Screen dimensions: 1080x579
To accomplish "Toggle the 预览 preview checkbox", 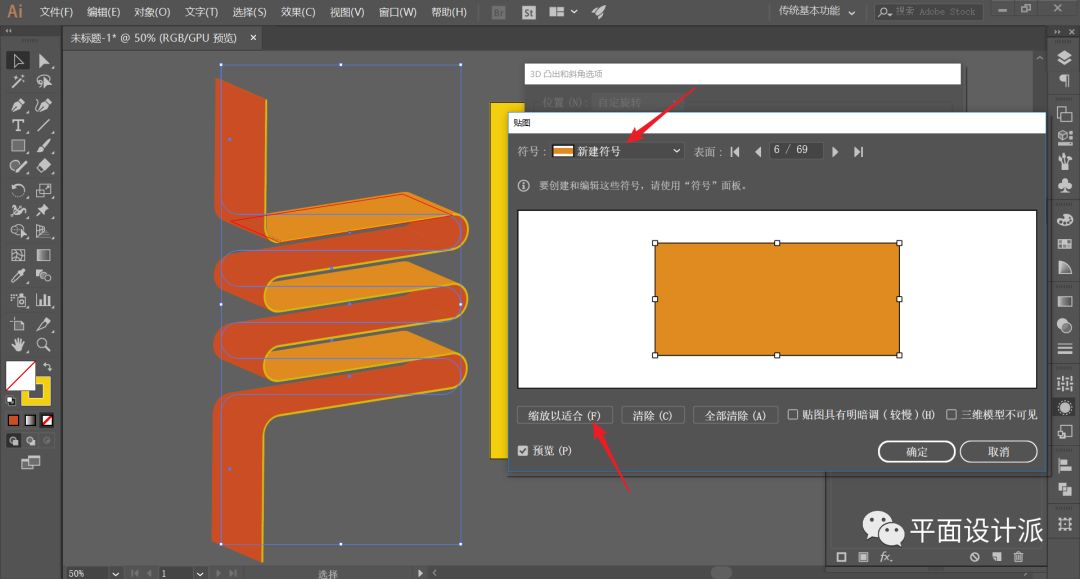I will pos(523,451).
